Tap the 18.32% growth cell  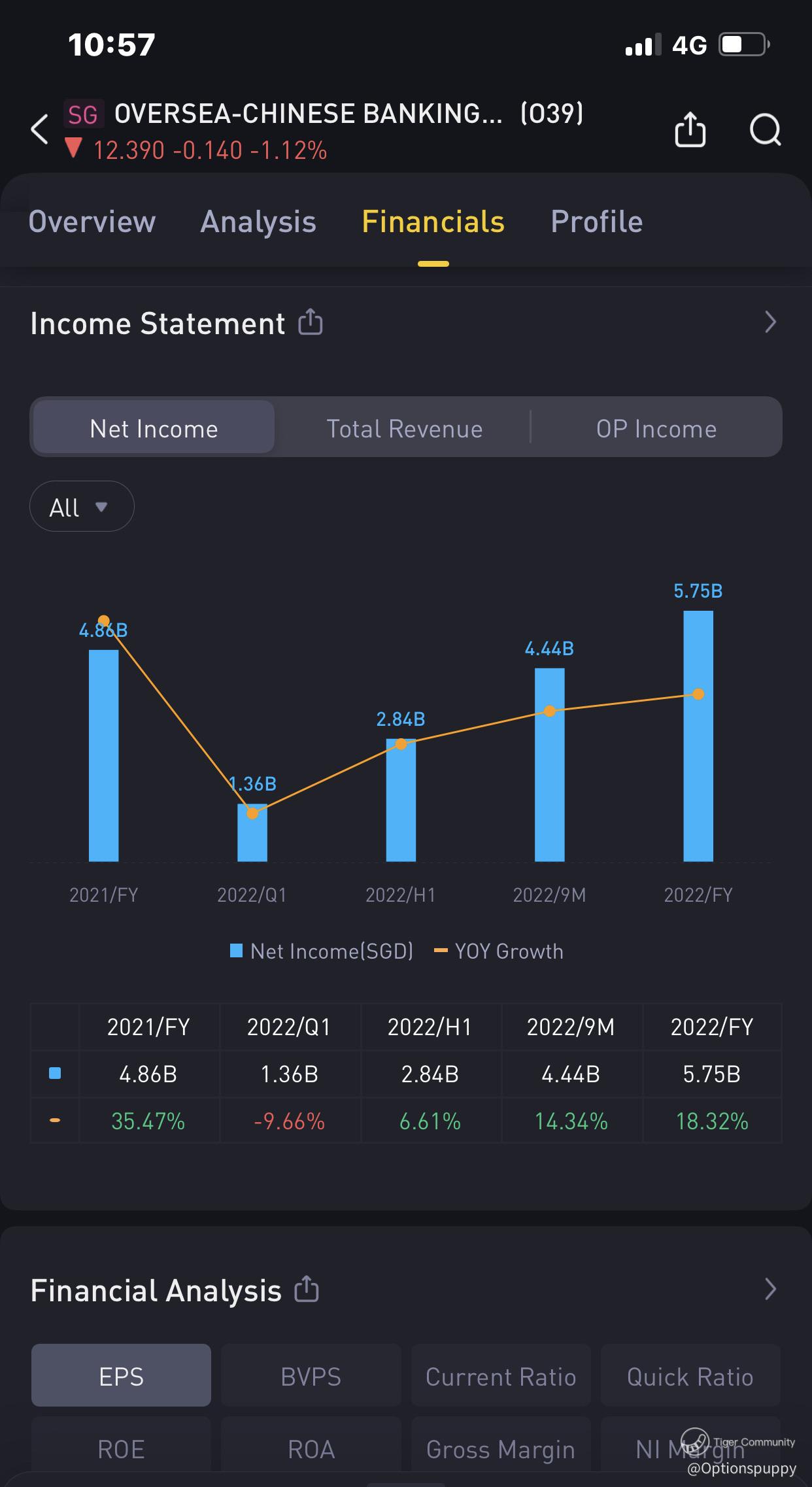point(712,1121)
